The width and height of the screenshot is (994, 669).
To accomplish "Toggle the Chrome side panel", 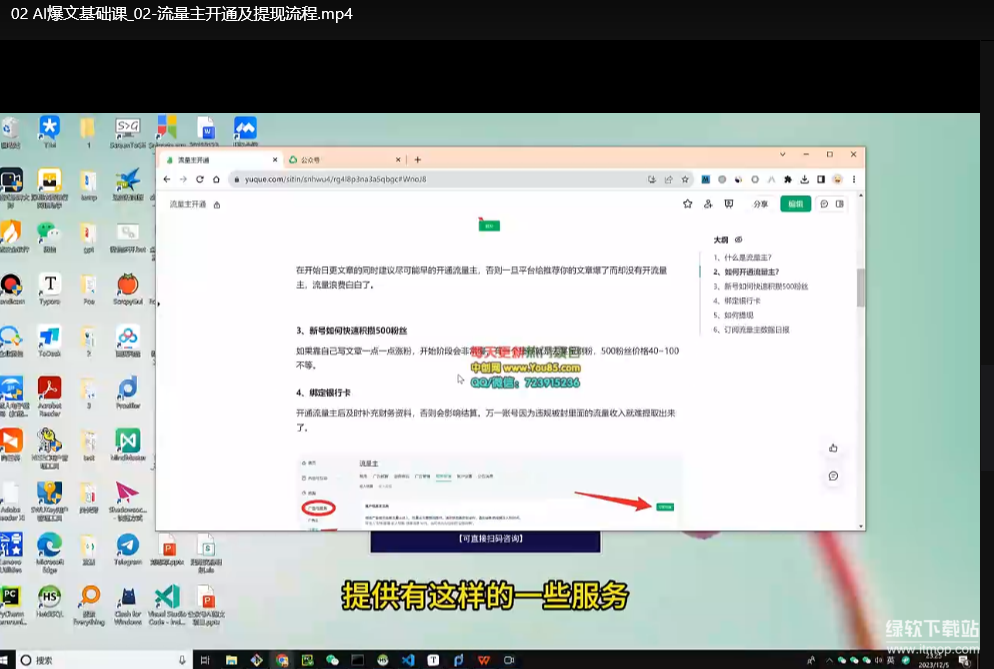I will coord(821,179).
